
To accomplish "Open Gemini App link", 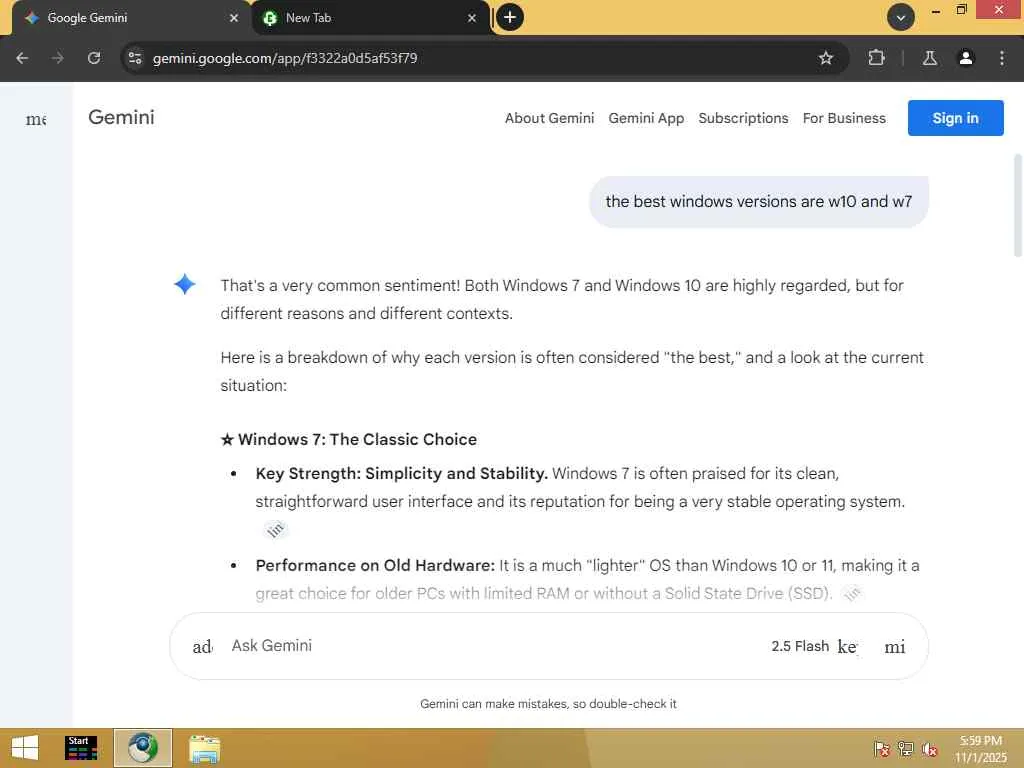I will [x=646, y=118].
